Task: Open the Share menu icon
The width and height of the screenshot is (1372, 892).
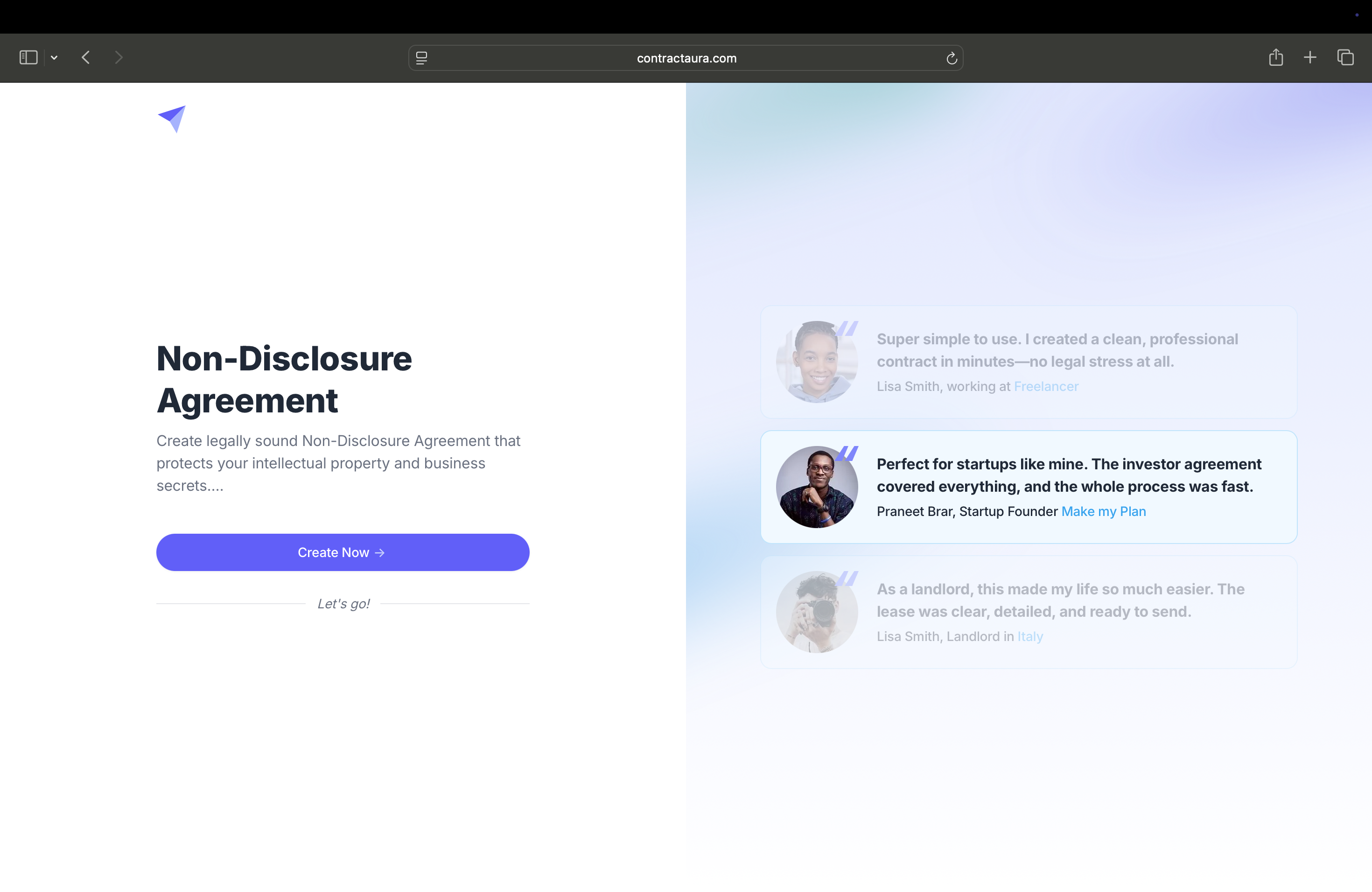Action: [1276, 58]
